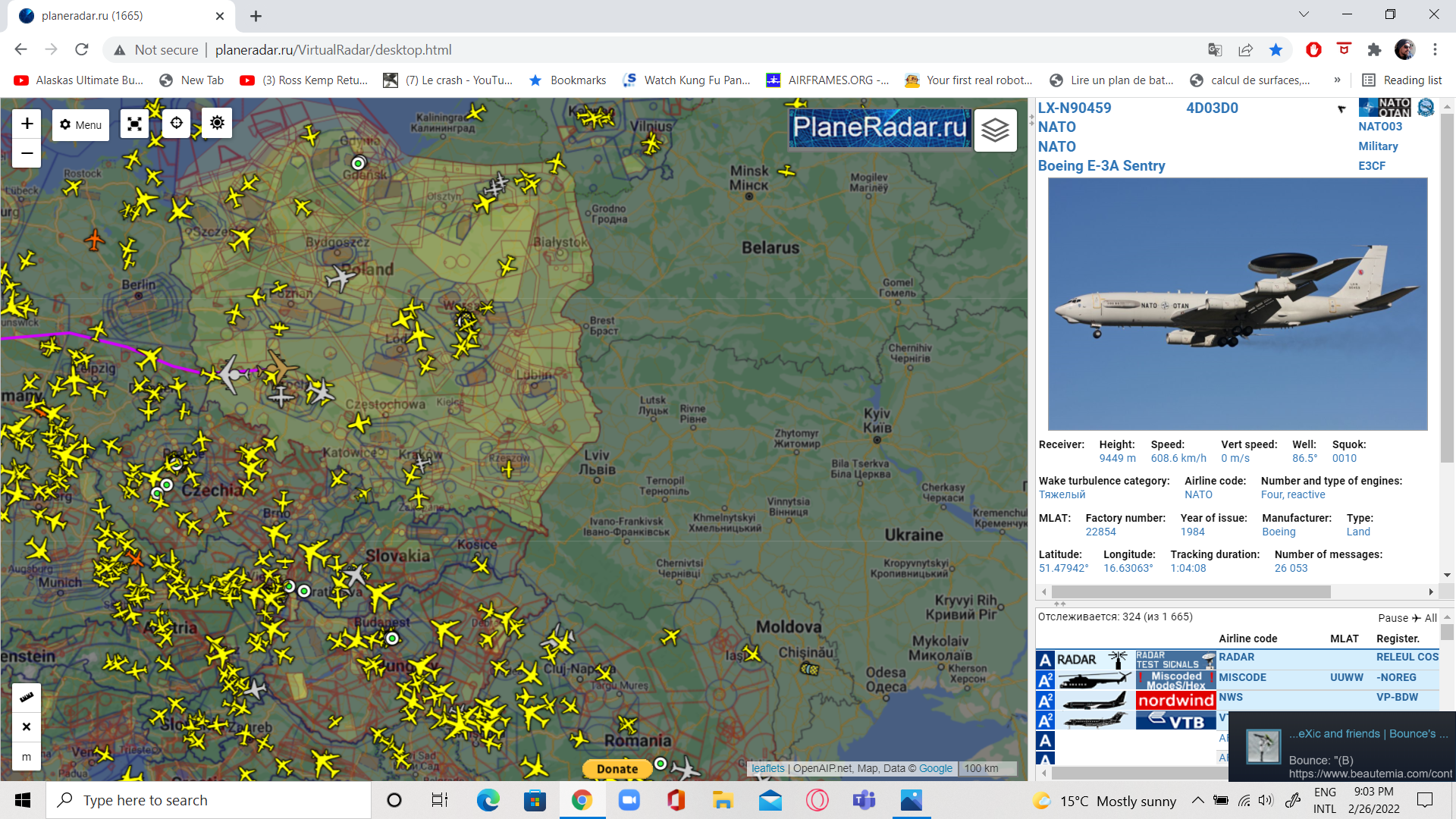Sort list by MLAT column
This screenshot has height=819, width=1456.
tap(1344, 639)
